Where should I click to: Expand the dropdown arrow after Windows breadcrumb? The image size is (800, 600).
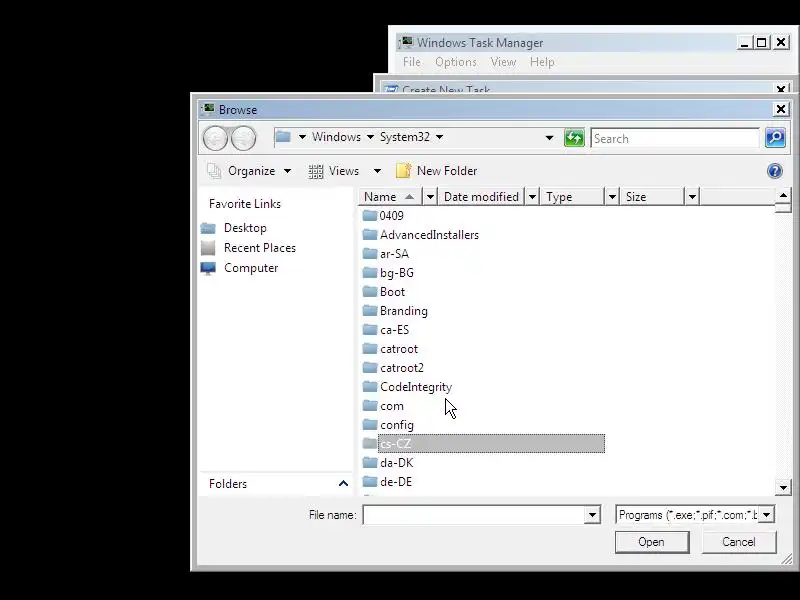click(x=370, y=137)
